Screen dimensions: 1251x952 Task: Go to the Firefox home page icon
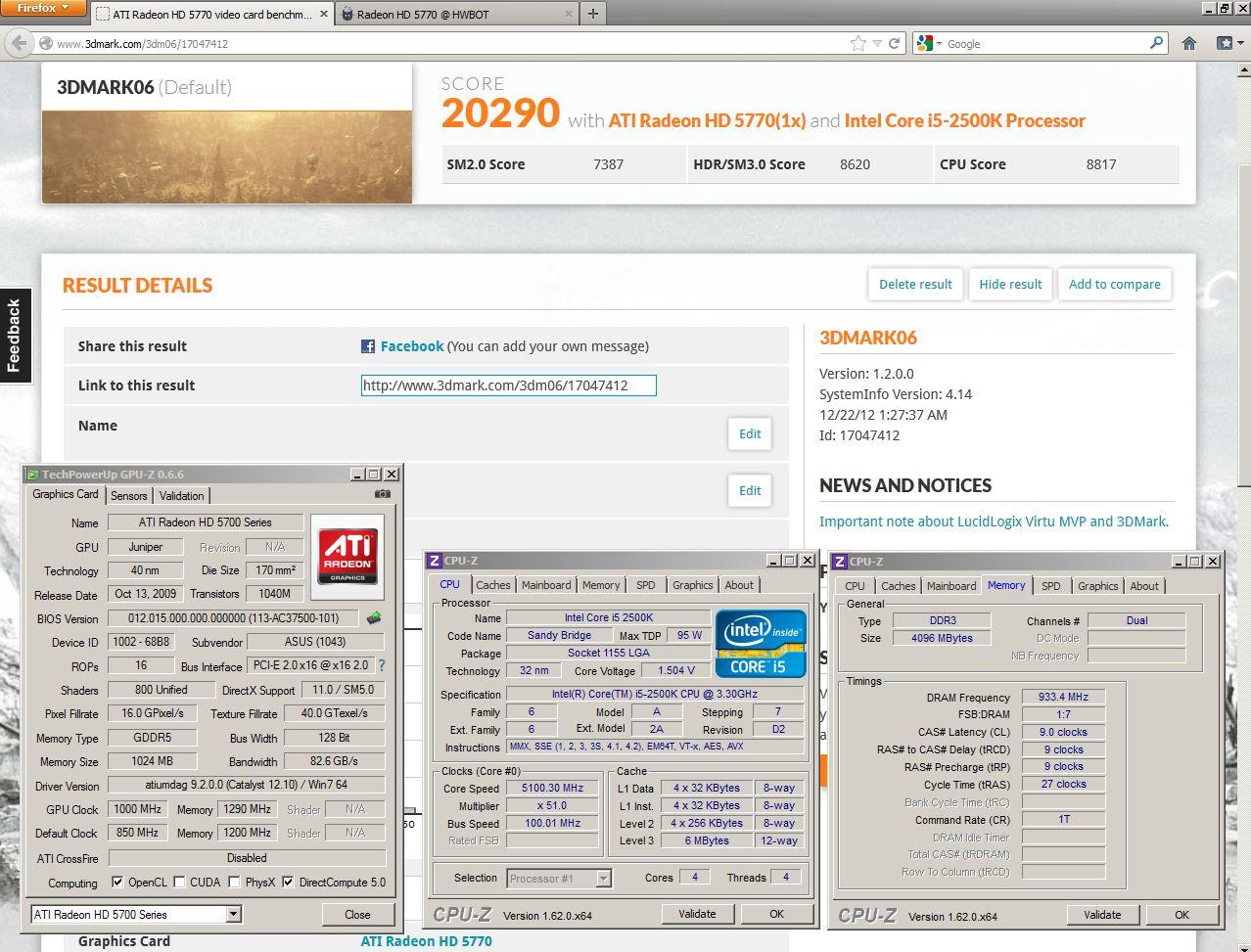pos(1189,43)
